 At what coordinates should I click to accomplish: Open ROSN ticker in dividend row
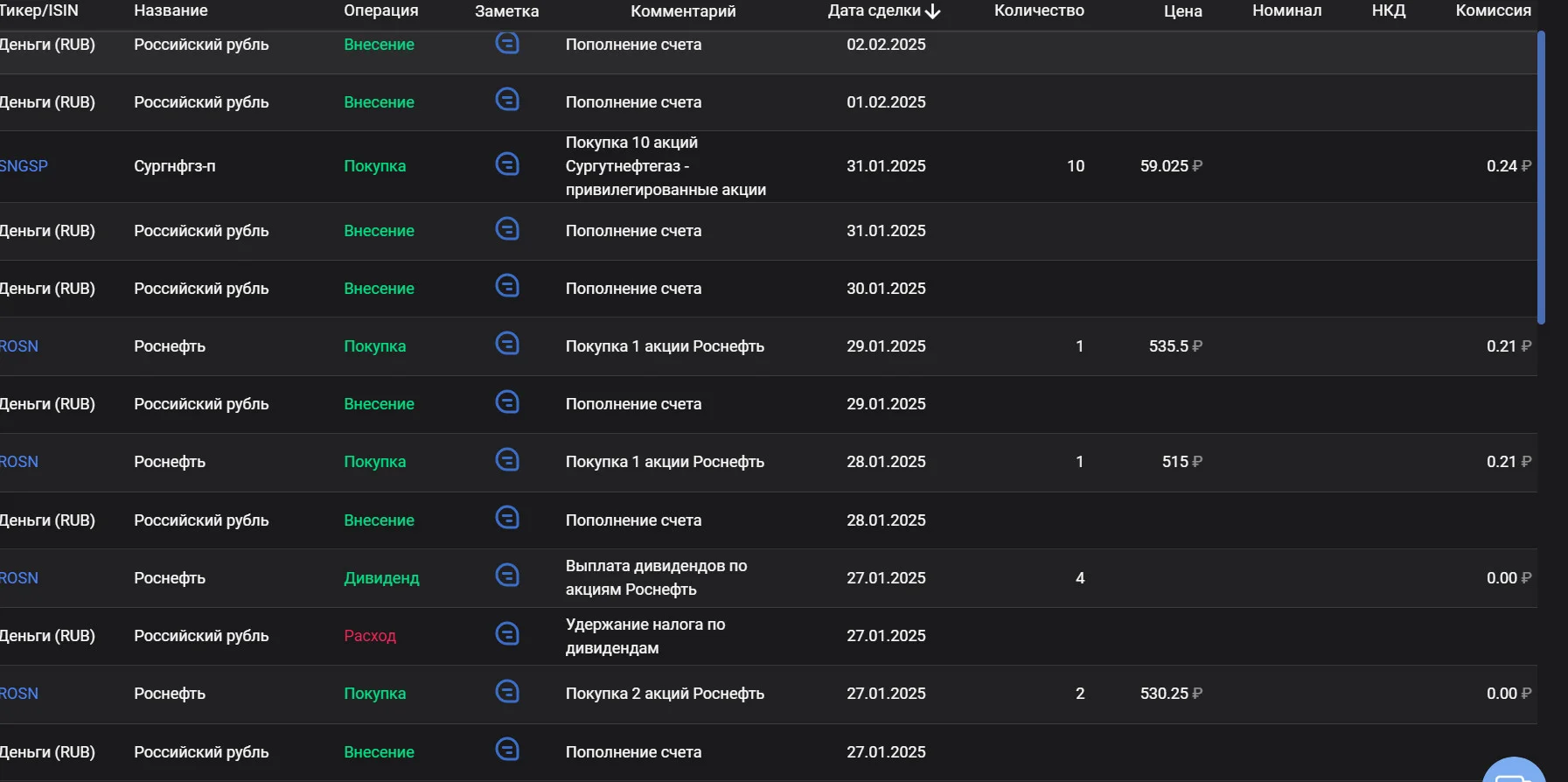point(19,578)
